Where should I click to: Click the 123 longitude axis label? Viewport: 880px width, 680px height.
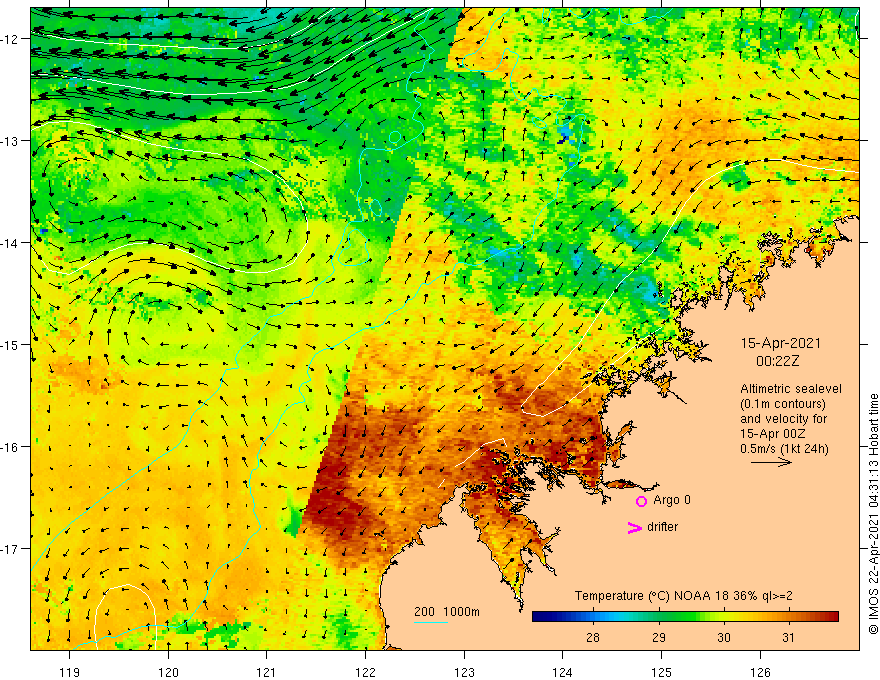pos(464,672)
